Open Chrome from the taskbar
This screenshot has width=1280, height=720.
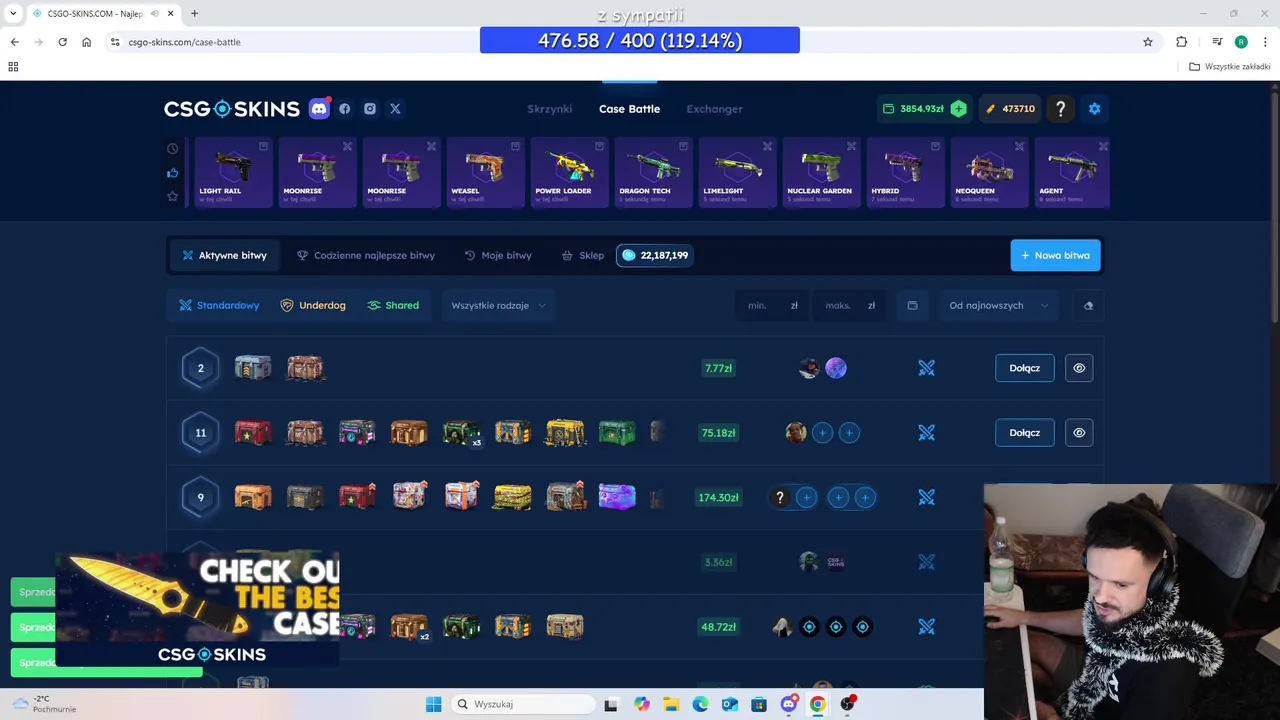coord(818,704)
